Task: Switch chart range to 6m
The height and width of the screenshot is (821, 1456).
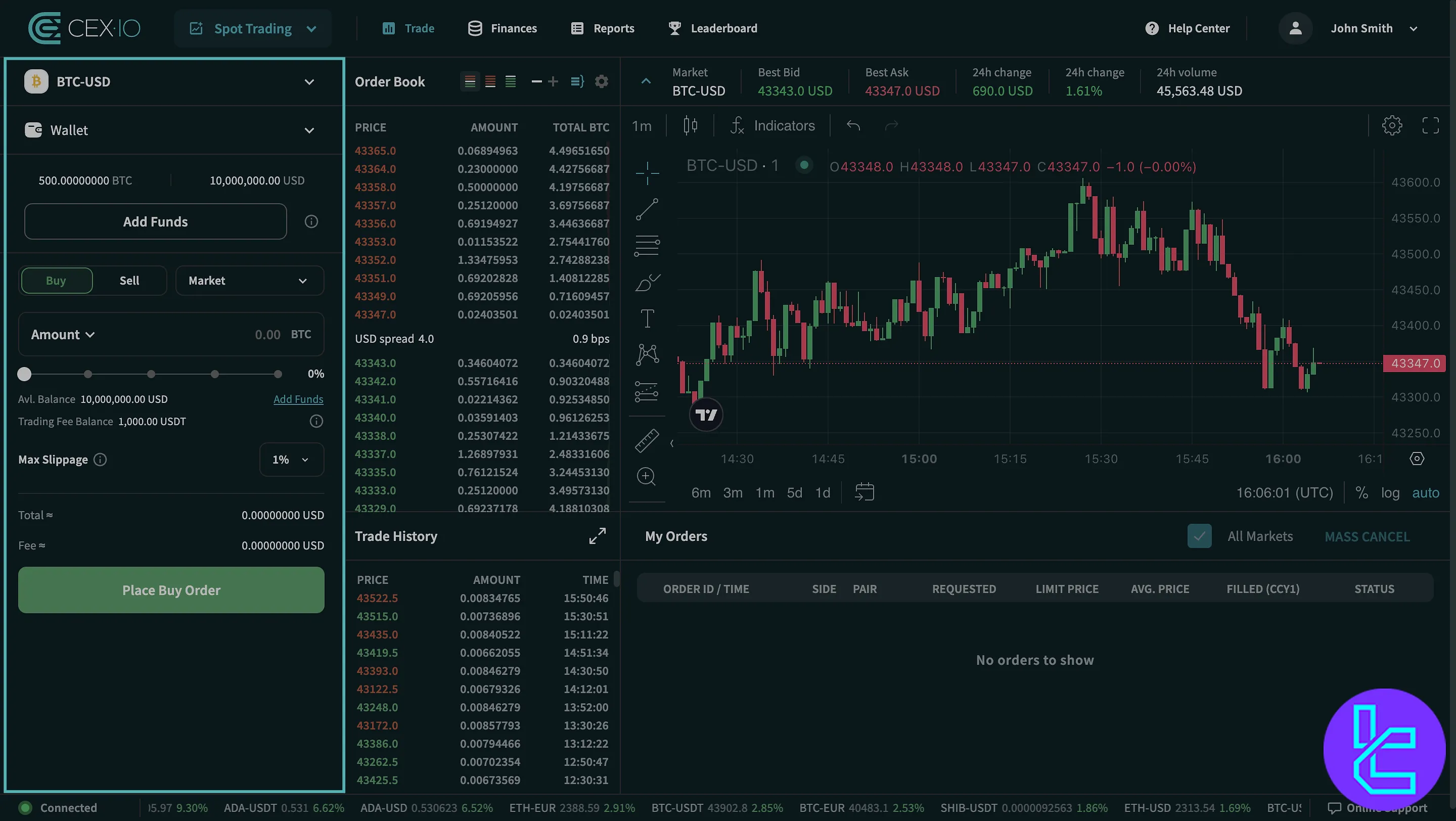Action: tap(701, 493)
